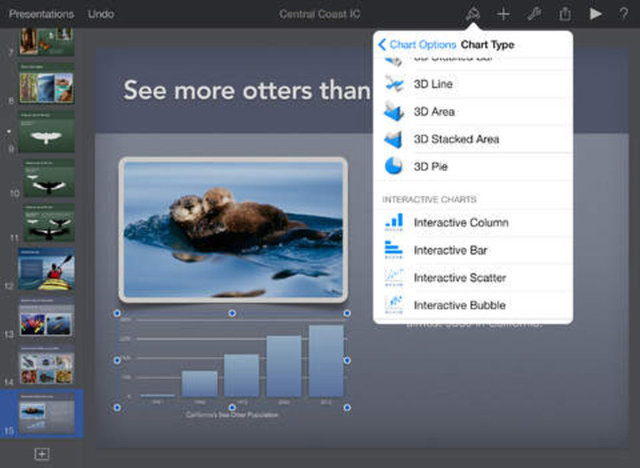Viewport: 640px width, 468px height.
Task: Select Interactive Column chart type
Action: pos(460,222)
